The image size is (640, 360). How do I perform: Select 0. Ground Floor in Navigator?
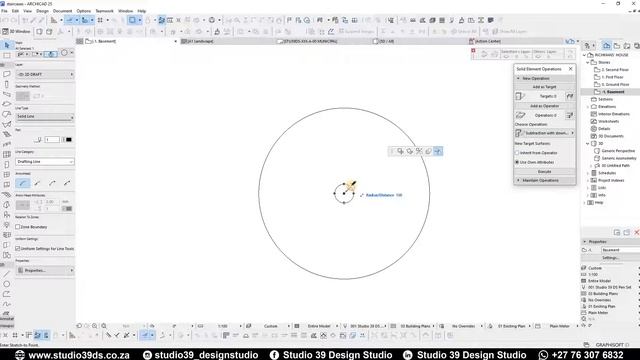[x=616, y=84]
